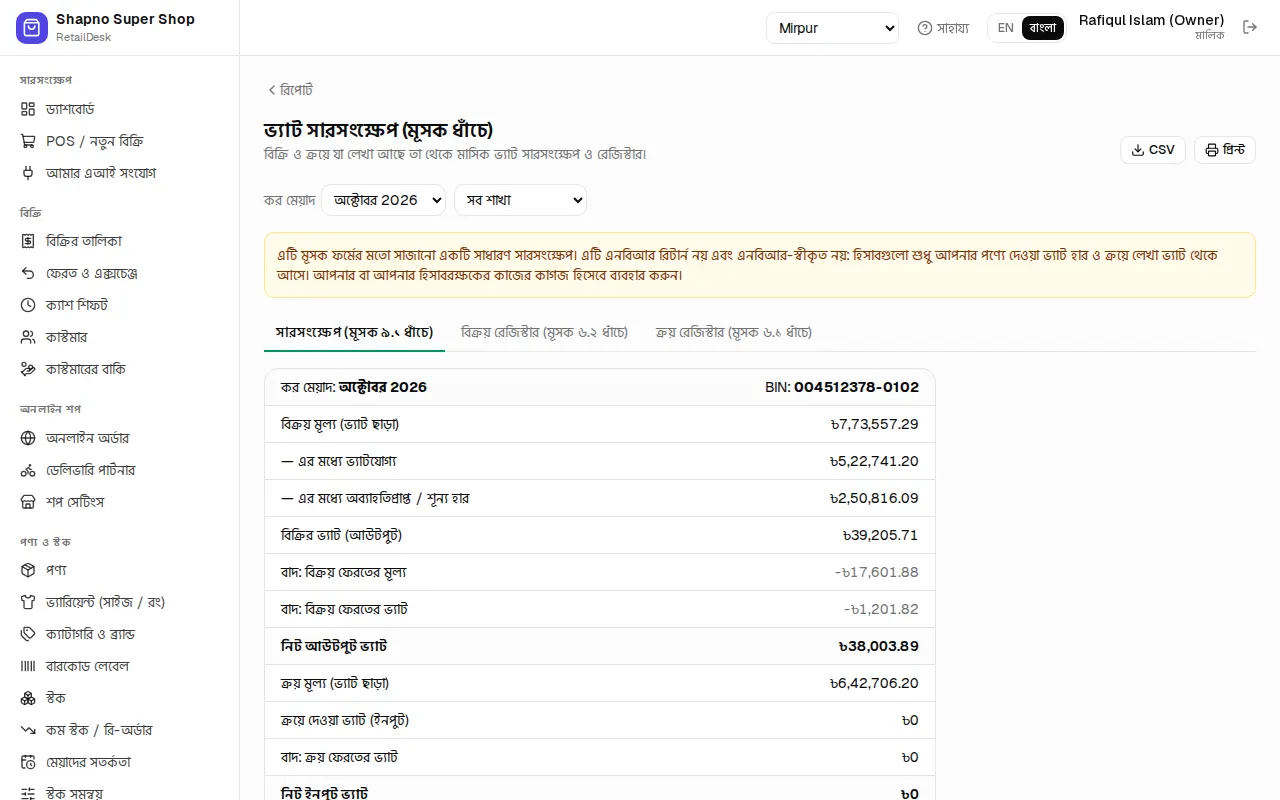Open the সব শাখা branch filter dropdown
This screenshot has height=800, width=1280.
tap(520, 200)
